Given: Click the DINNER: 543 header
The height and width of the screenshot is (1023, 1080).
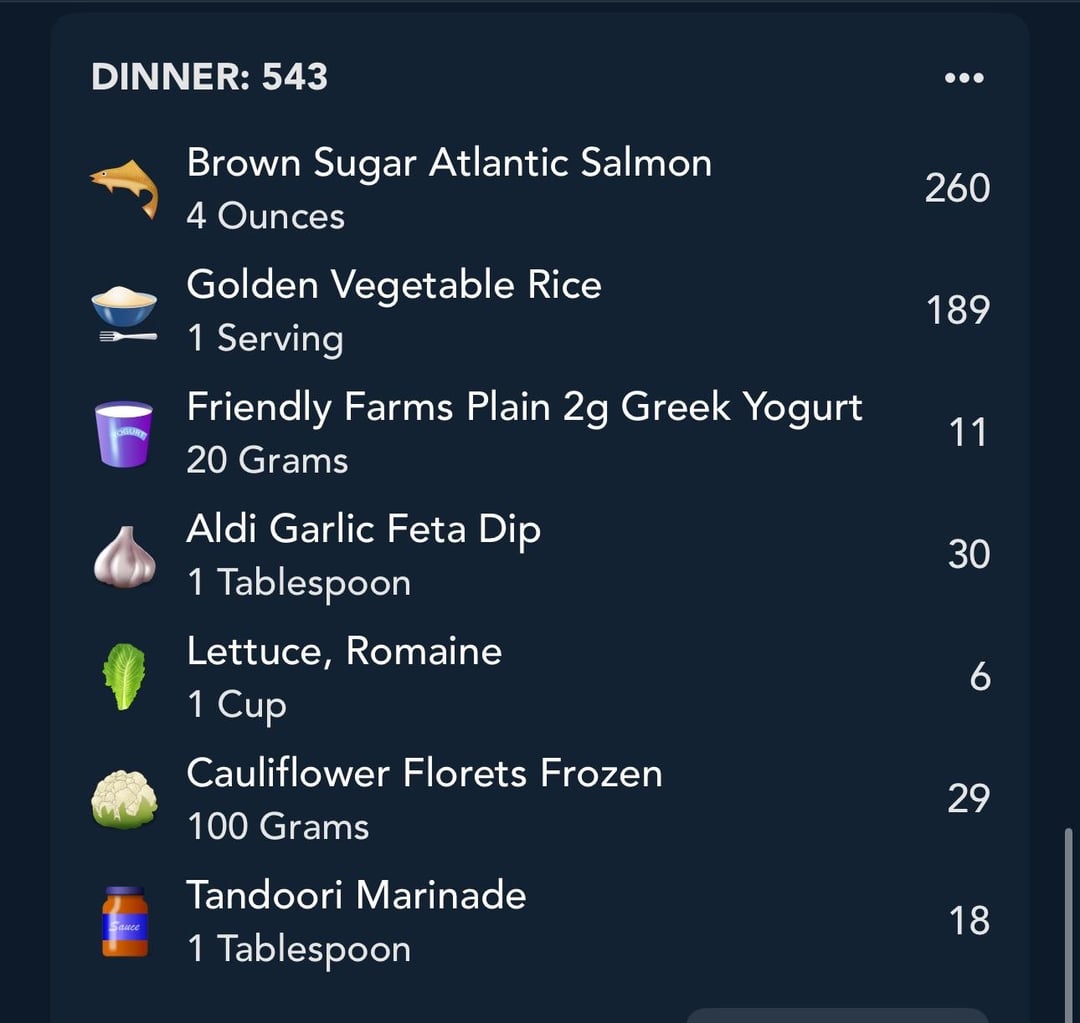Looking at the screenshot, I should 209,76.
